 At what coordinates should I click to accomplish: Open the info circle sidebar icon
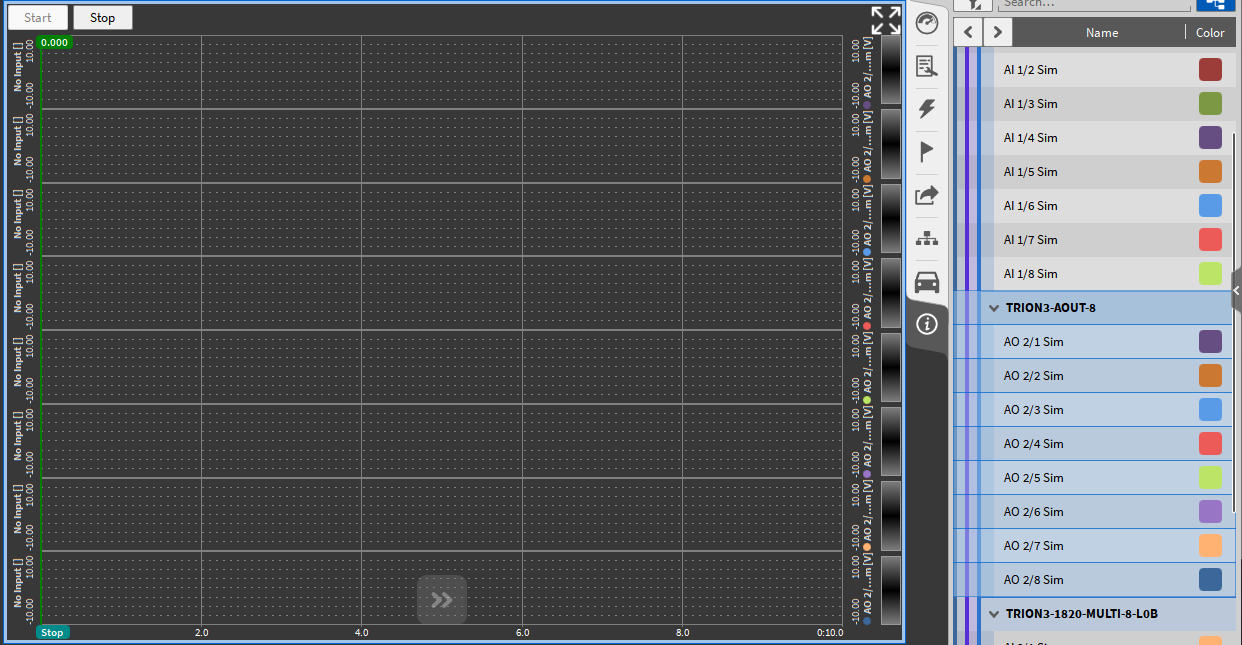[927, 324]
